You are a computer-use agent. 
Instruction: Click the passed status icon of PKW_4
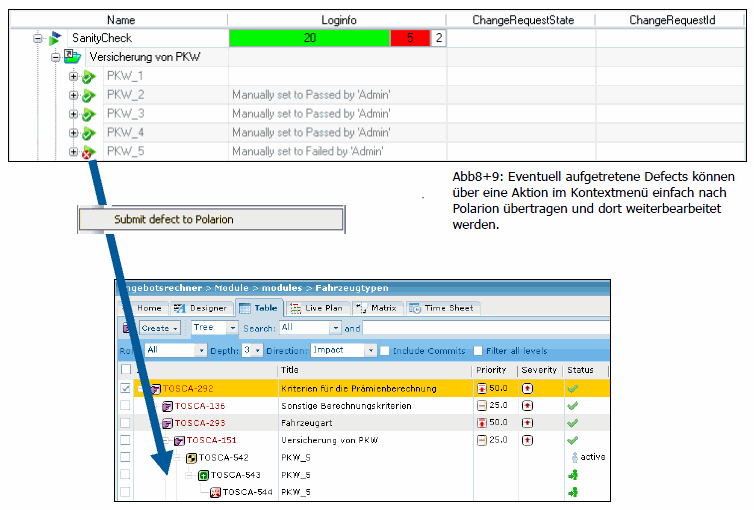click(88, 133)
